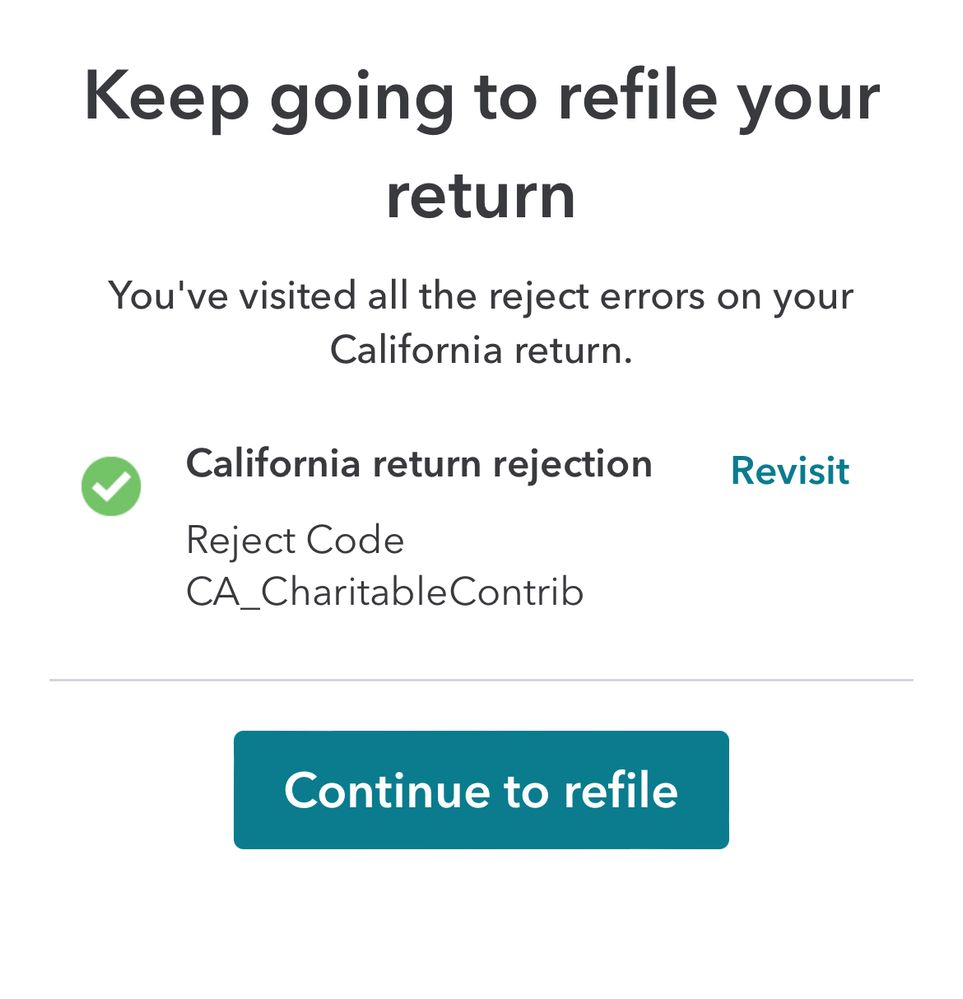Tap the completed status check circle
This screenshot has height=999, width=963.
111,486
